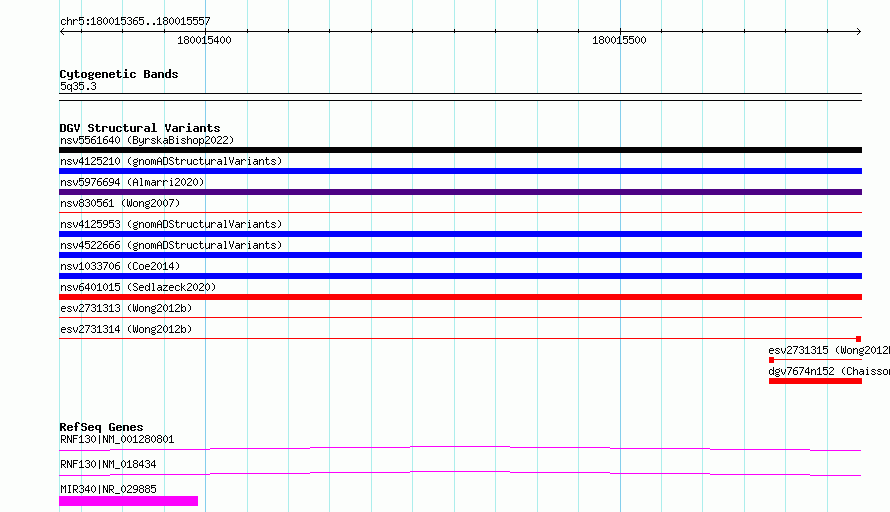890x512 pixels.
Task: Click the chr5:180015365..180015557 region label
Action: (x=135, y=21)
